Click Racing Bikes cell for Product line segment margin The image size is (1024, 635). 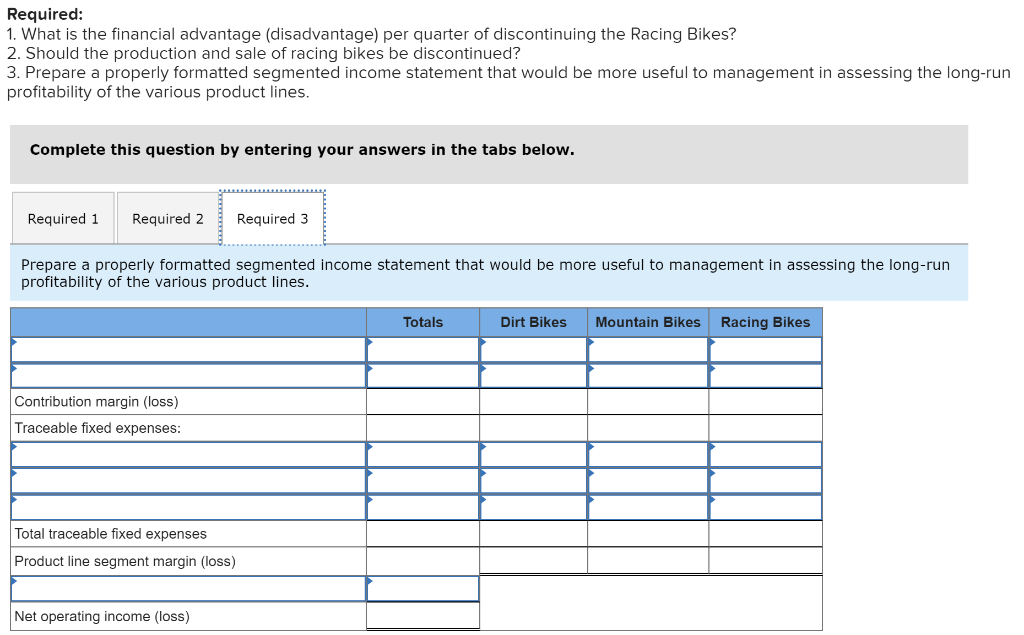tap(765, 561)
